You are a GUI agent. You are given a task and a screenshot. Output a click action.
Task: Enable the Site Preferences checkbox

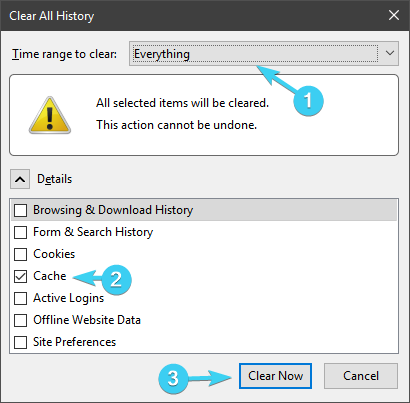click(x=21, y=342)
